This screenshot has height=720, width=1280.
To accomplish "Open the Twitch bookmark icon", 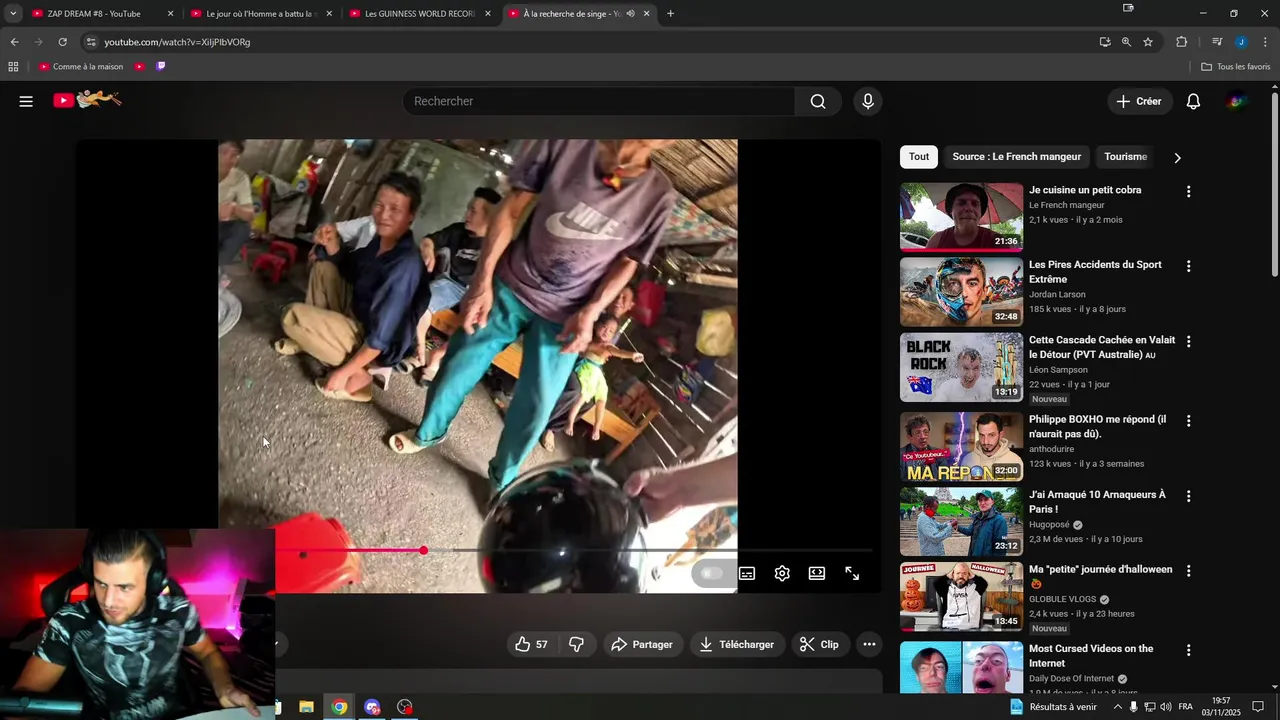I will click(x=161, y=67).
